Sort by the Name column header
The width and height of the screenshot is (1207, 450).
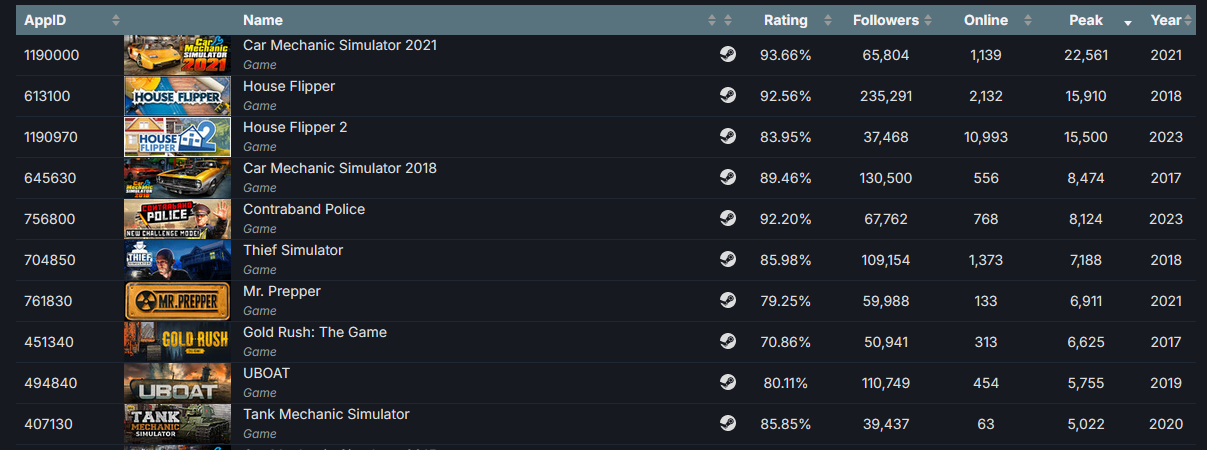(x=263, y=20)
